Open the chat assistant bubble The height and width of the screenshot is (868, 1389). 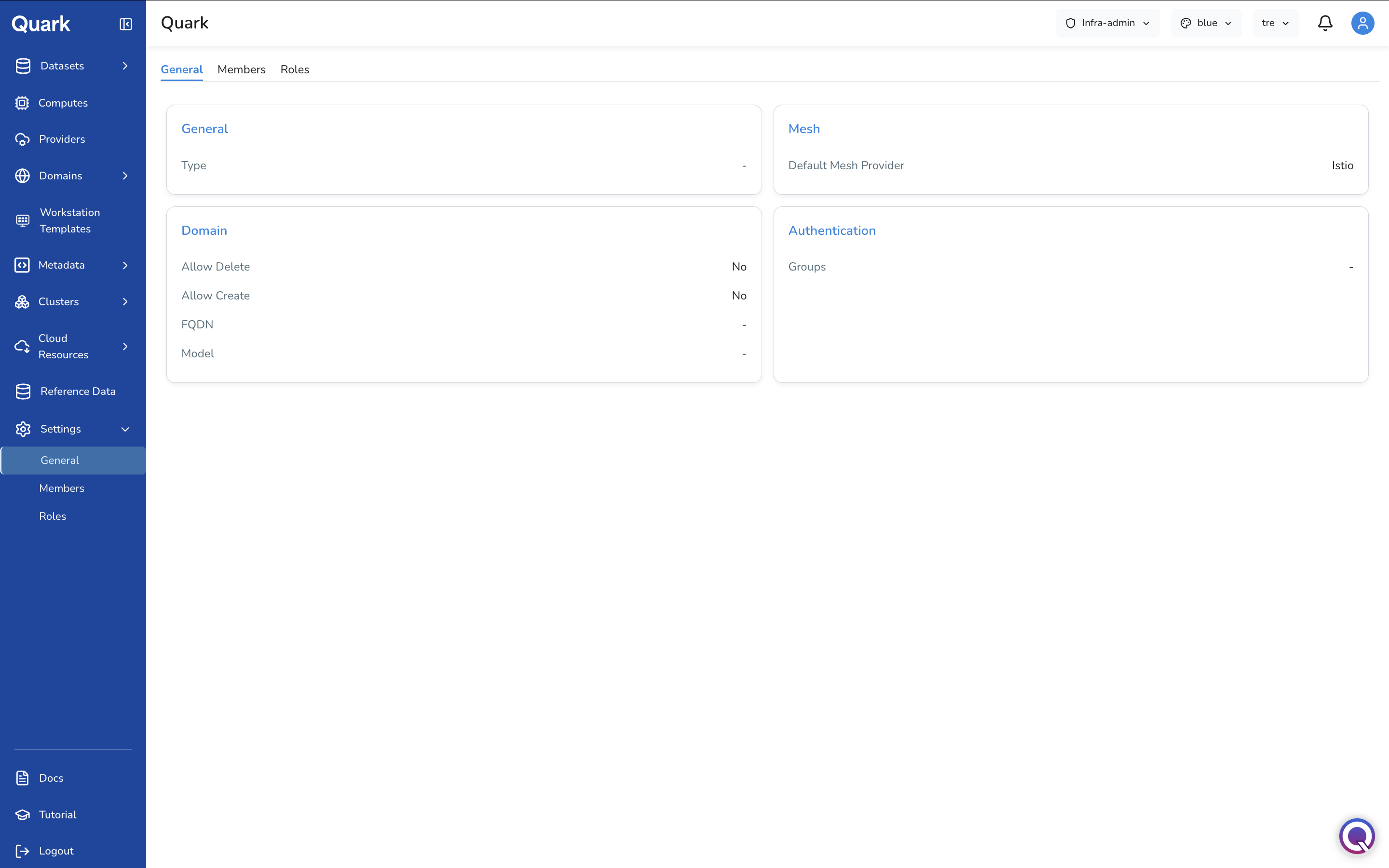point(1357,836)
